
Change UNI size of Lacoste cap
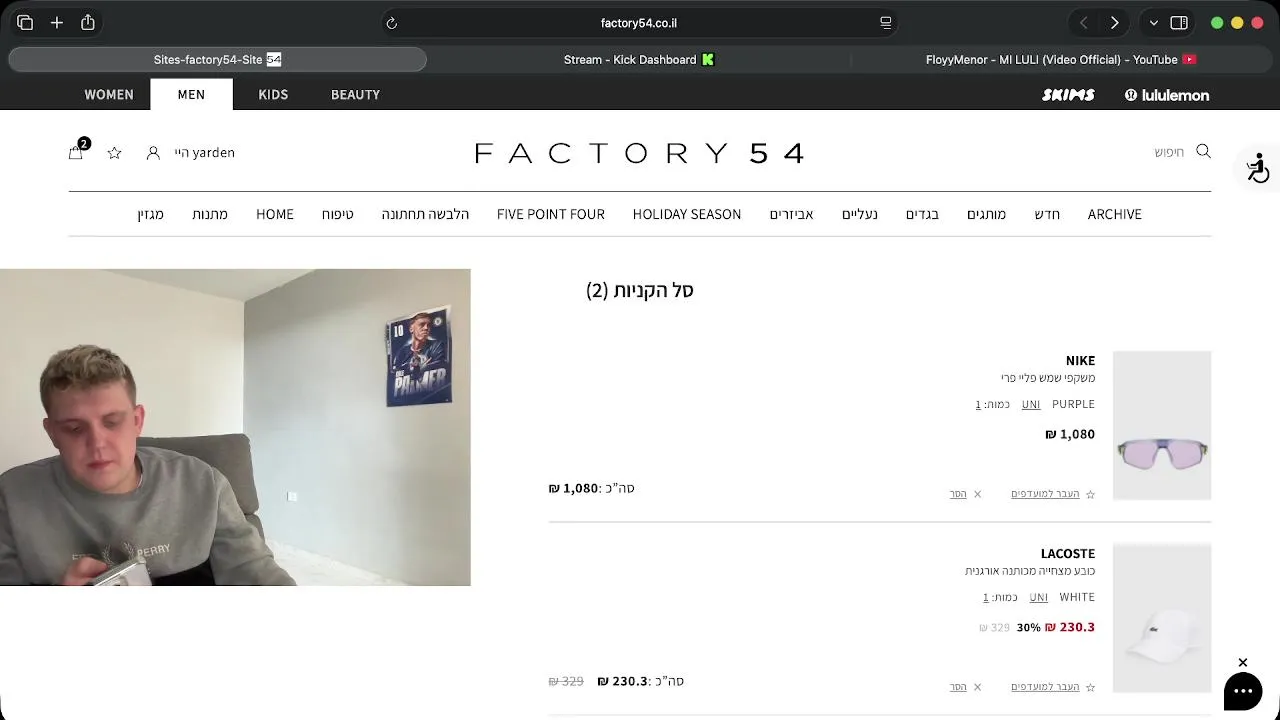[x=1039, y=597]
